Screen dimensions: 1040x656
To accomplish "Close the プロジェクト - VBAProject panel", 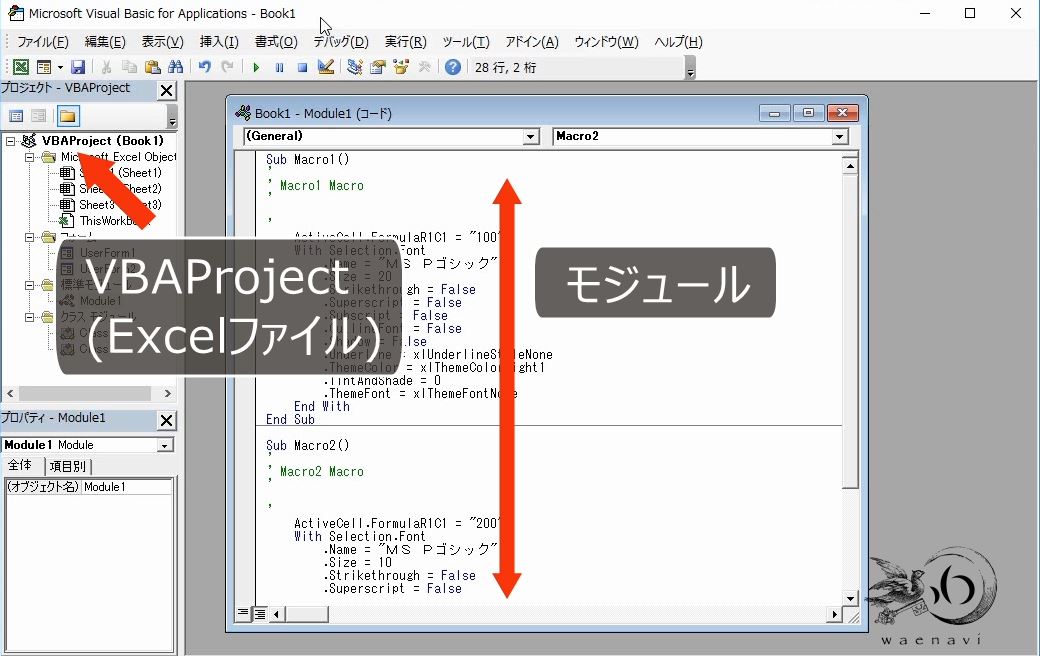I will 166,90.
